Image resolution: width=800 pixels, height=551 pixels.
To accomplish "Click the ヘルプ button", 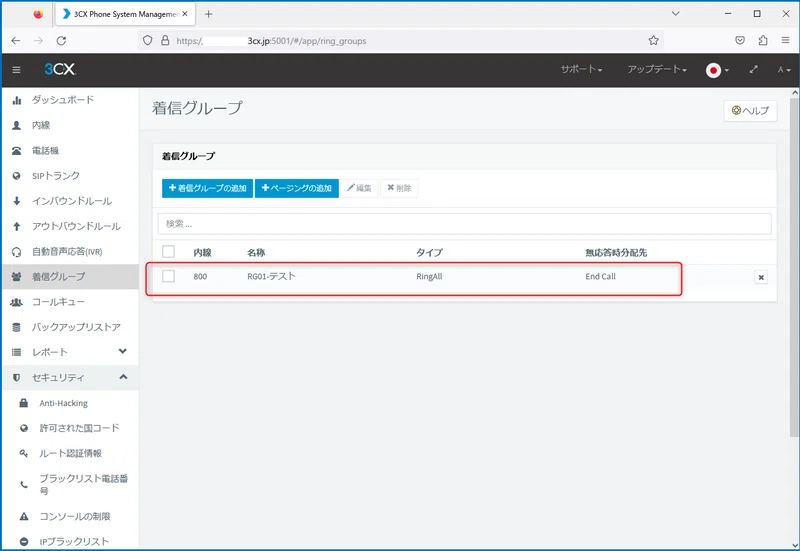I will point(750,110).
